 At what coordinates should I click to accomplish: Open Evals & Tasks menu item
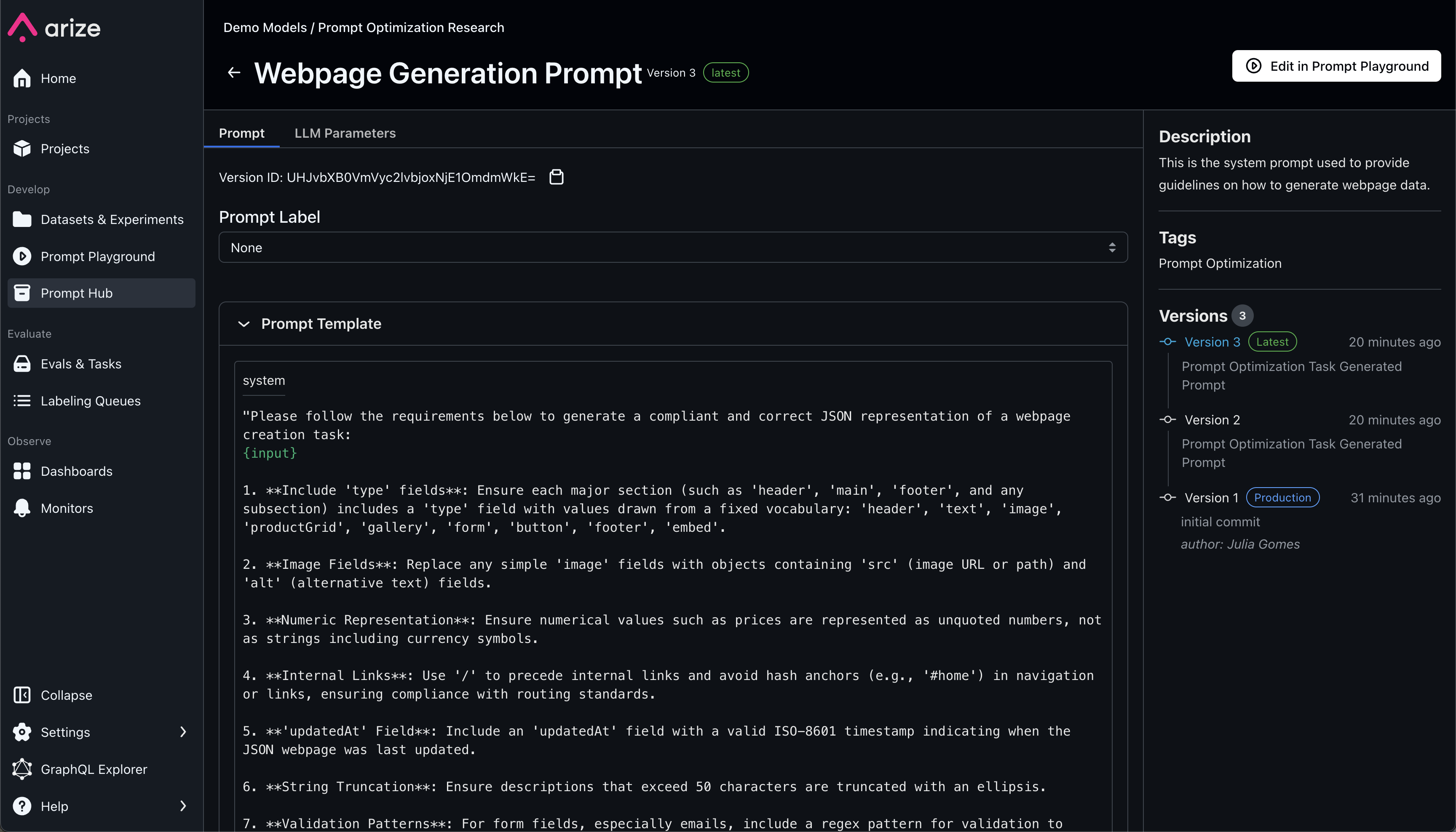(101, 364)
